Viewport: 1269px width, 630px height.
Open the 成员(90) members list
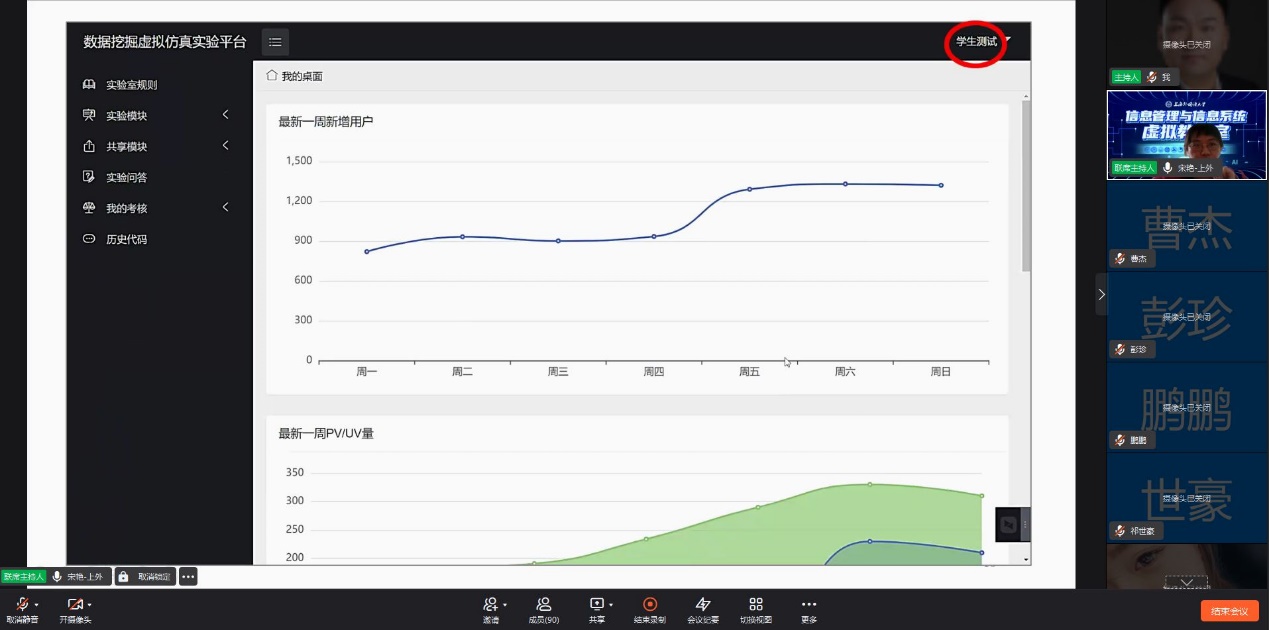click(x=543, y=604)
